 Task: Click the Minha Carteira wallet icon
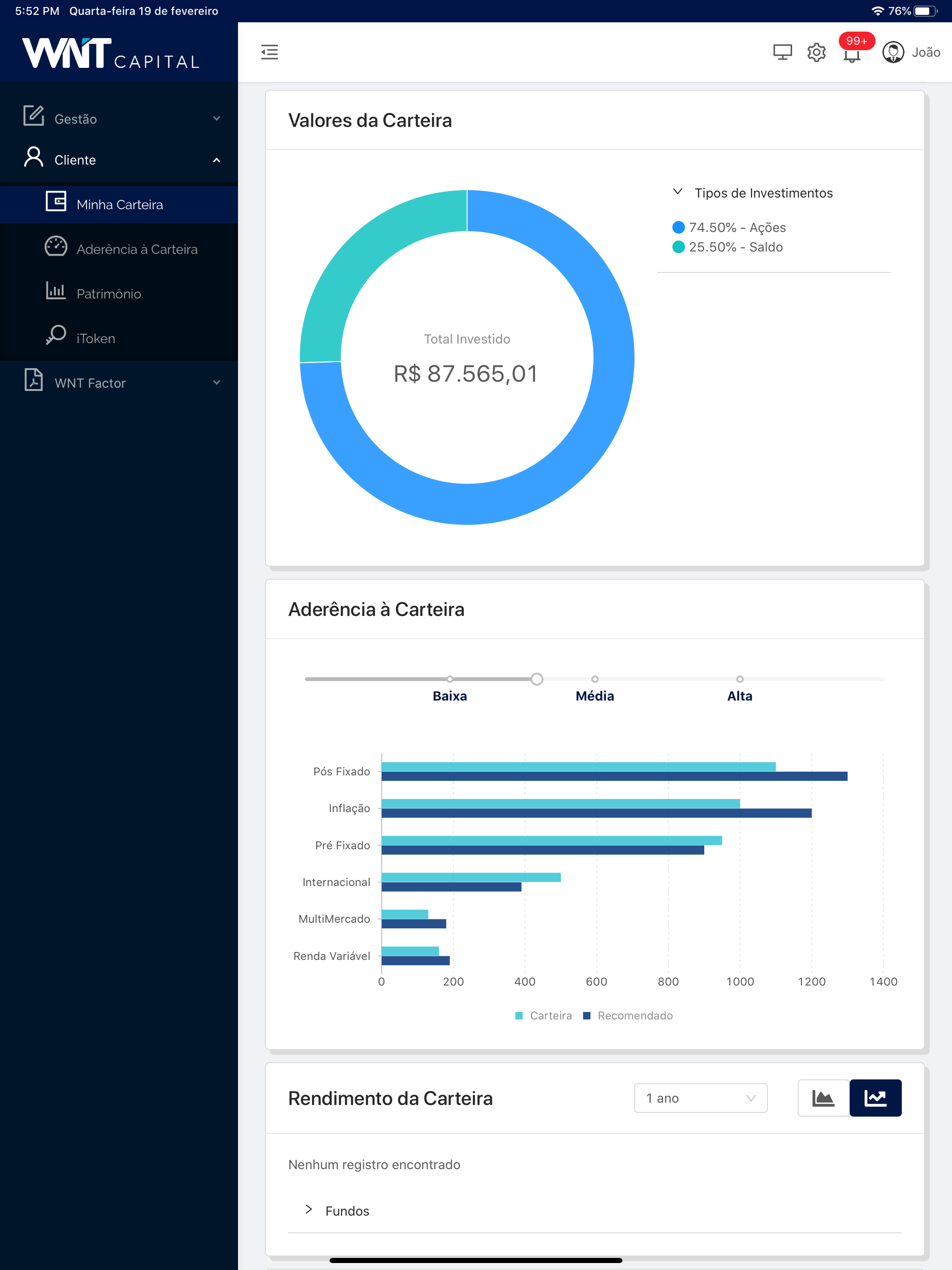[56, 202]
